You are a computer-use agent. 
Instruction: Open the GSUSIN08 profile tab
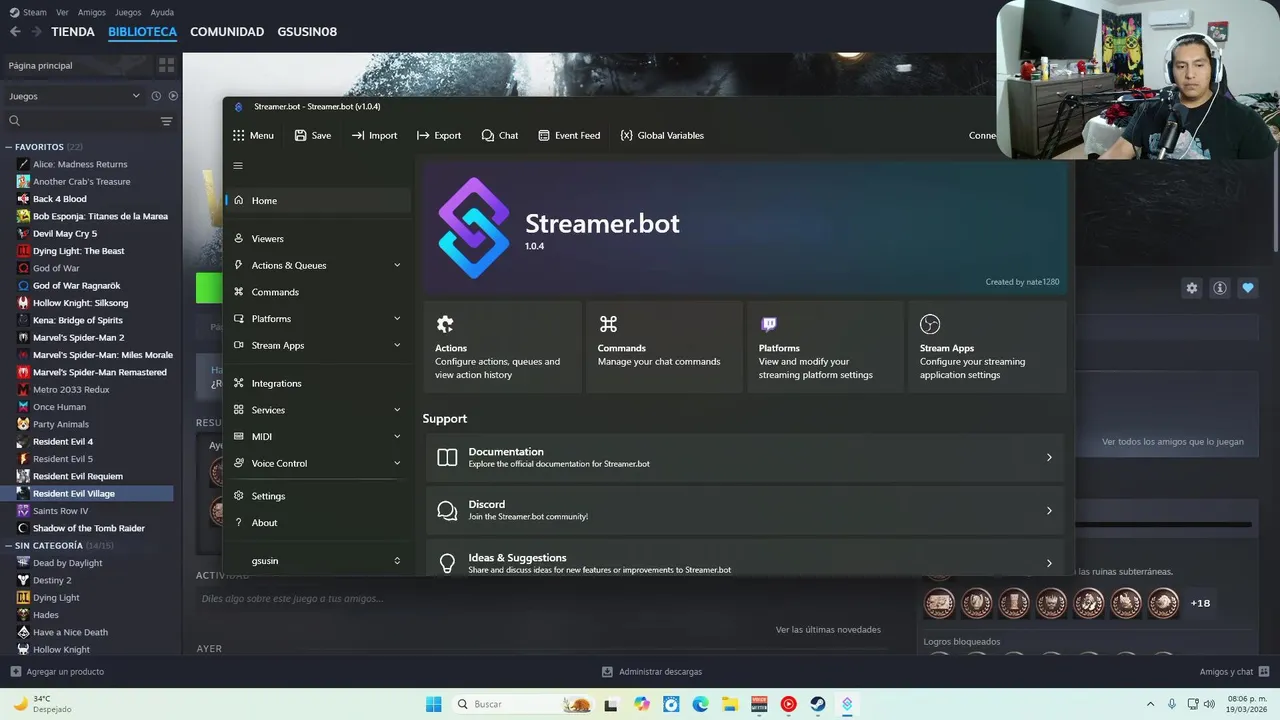pos(307,32)
